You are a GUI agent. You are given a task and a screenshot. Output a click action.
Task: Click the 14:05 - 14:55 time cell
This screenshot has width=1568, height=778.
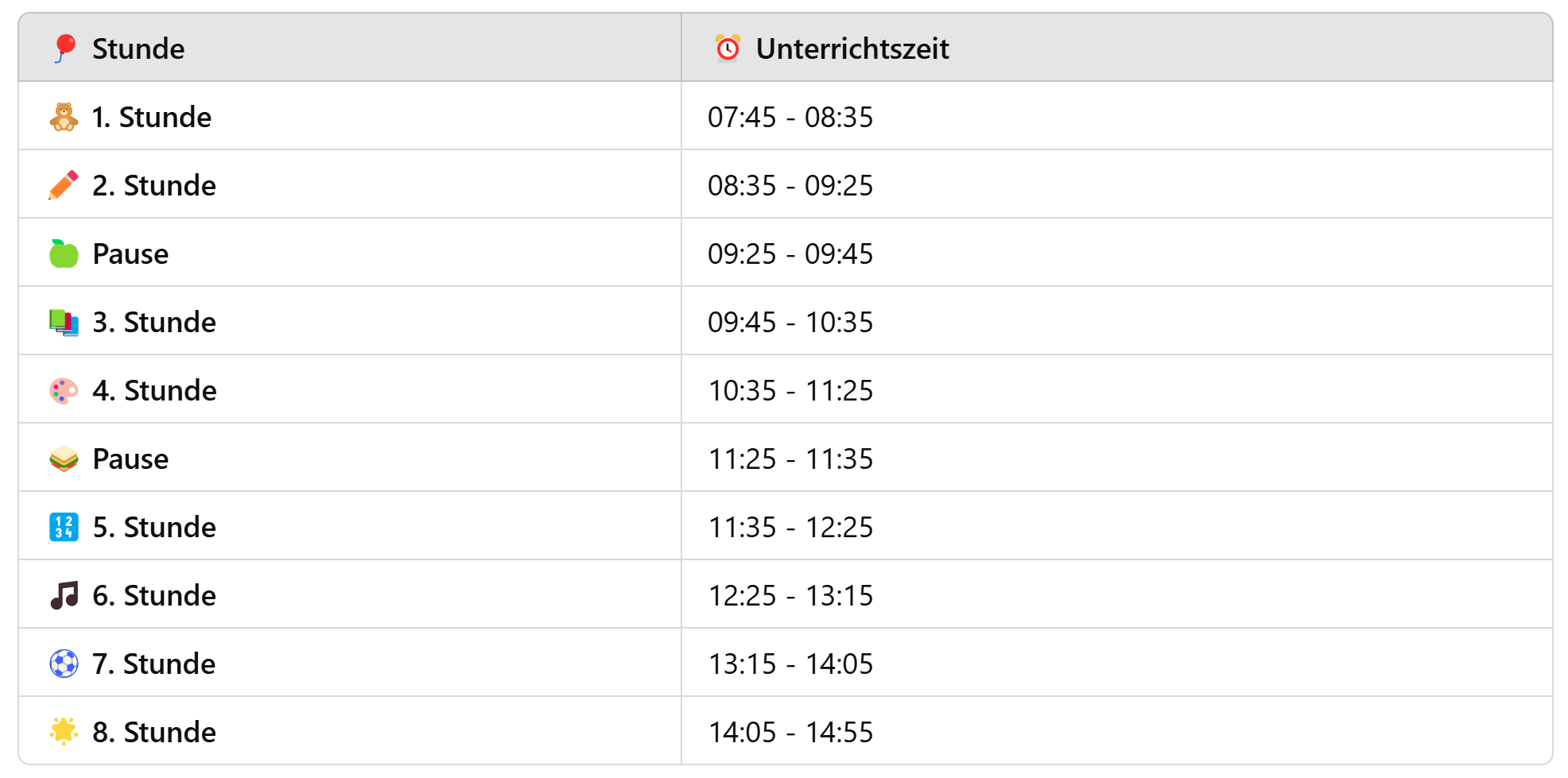(x=790, y=732)
